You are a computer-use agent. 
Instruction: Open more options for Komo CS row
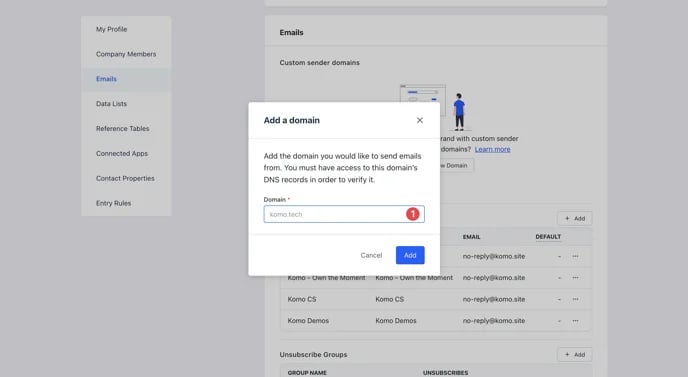pos(575,299)
